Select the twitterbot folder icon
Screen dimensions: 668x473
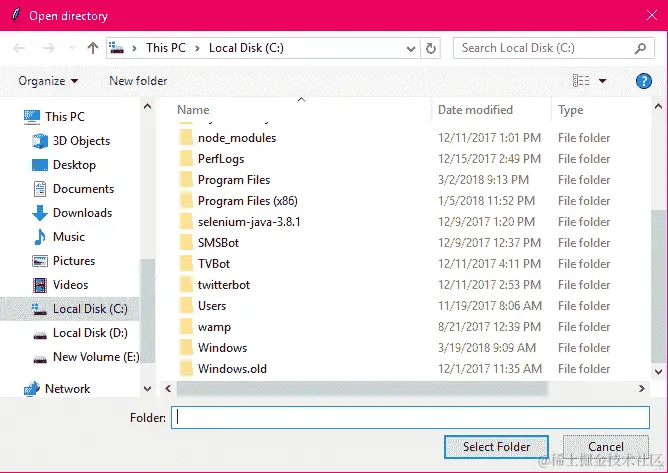186,284
